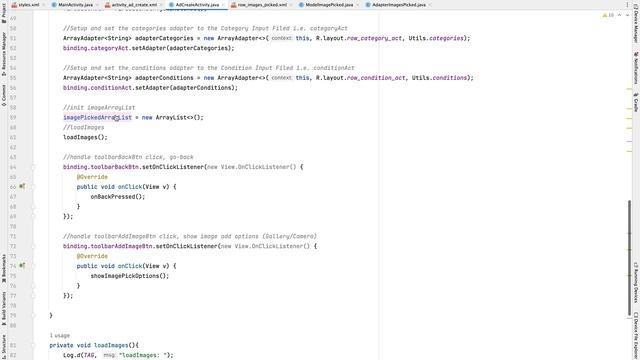This screenshot has height=360, width=640.
Task: Click adapterCategories declaration on line 51
Action: tap(164, 38)
